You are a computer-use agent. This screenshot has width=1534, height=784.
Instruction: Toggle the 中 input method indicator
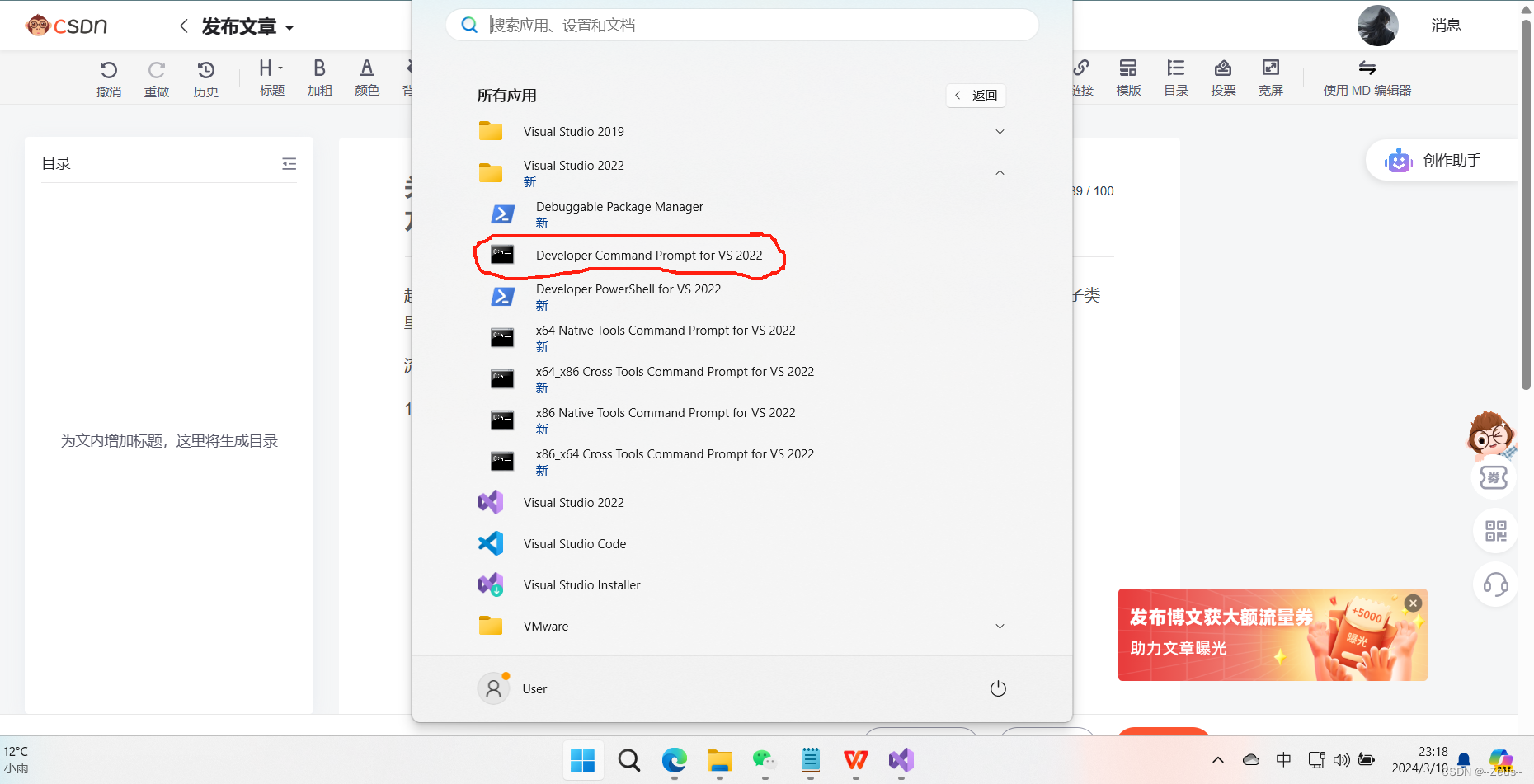1283,760
